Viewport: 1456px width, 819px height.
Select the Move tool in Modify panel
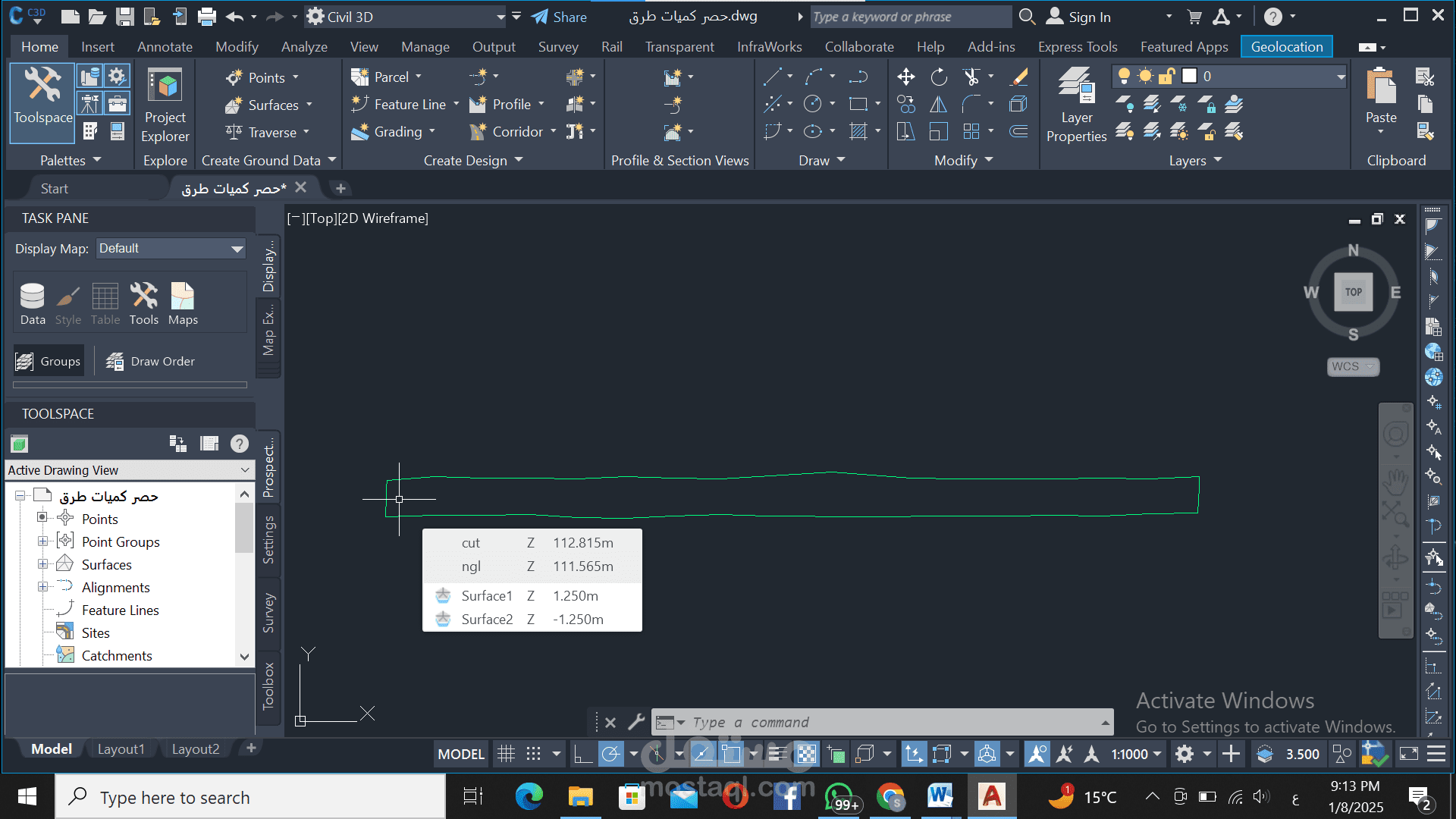[x=905, y=77]
